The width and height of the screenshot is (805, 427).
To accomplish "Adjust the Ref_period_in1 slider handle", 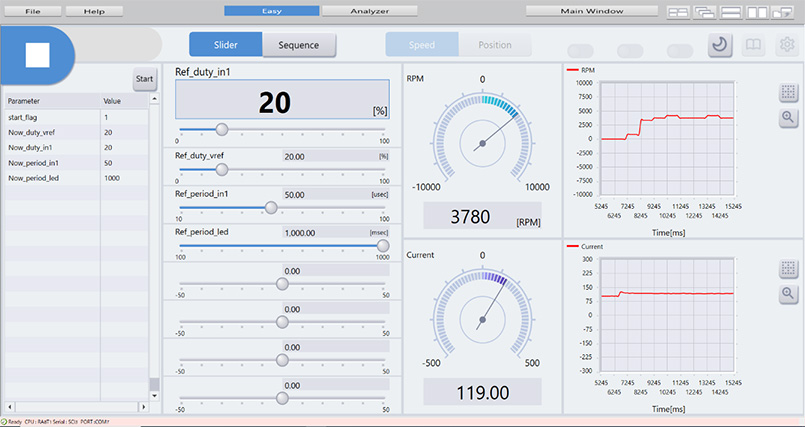I will click(271, 208).
